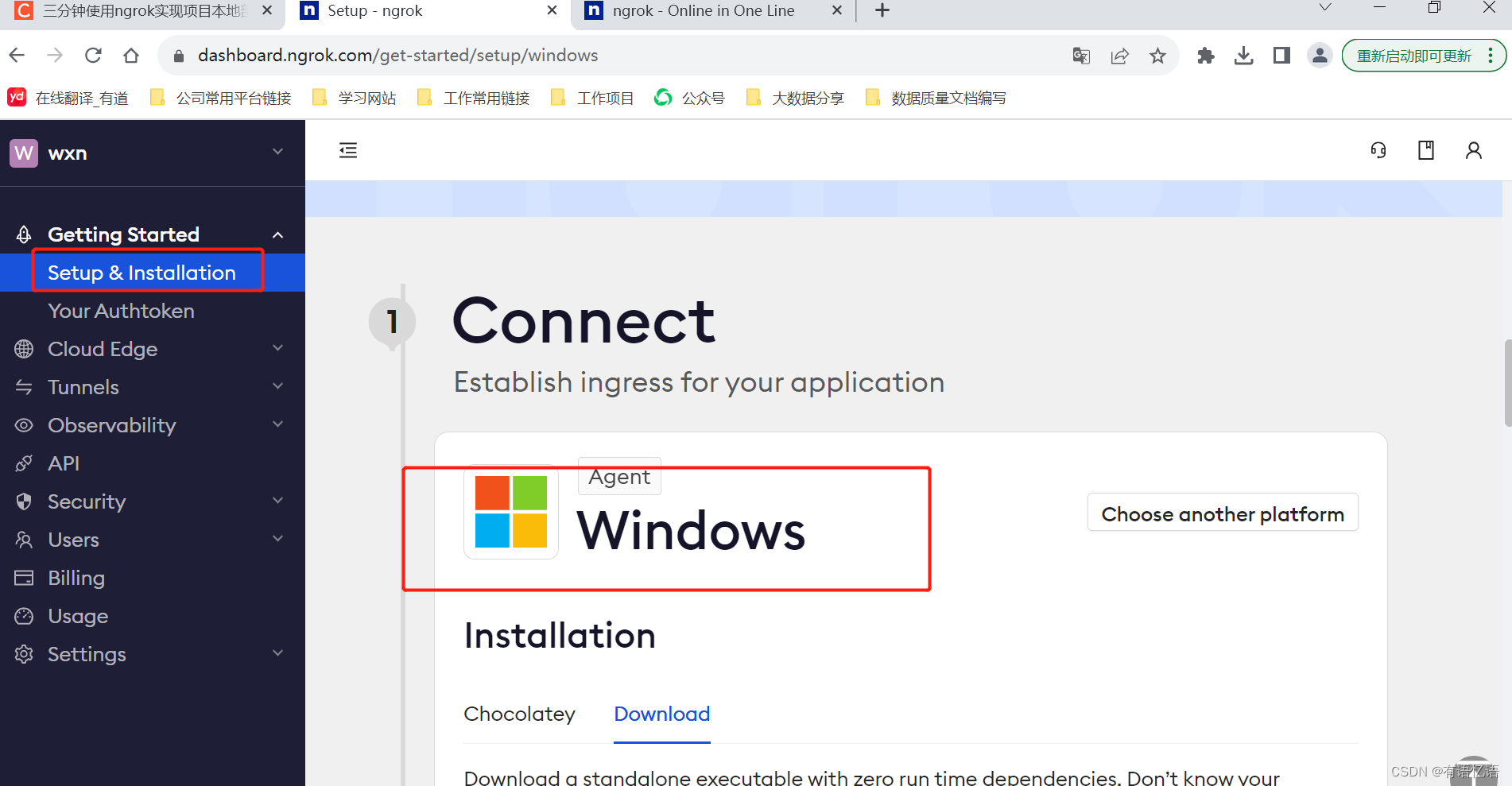The width and height of the screenshot is (1512, 786).
Task: Expand the Tunnels menu
Action: point(277,386)
